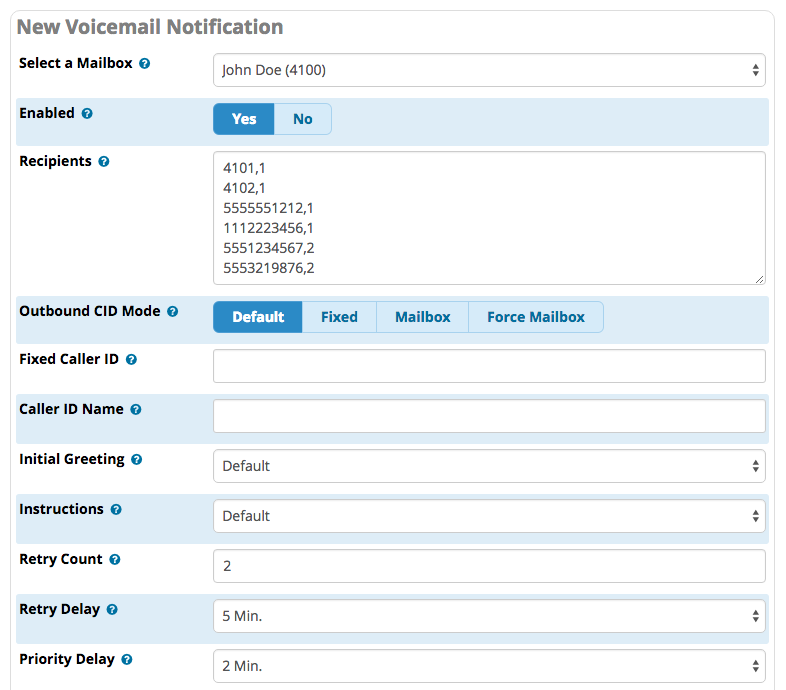Click the Recipients help question mark icon
786x690 pixels.
[x=104, y=161]
